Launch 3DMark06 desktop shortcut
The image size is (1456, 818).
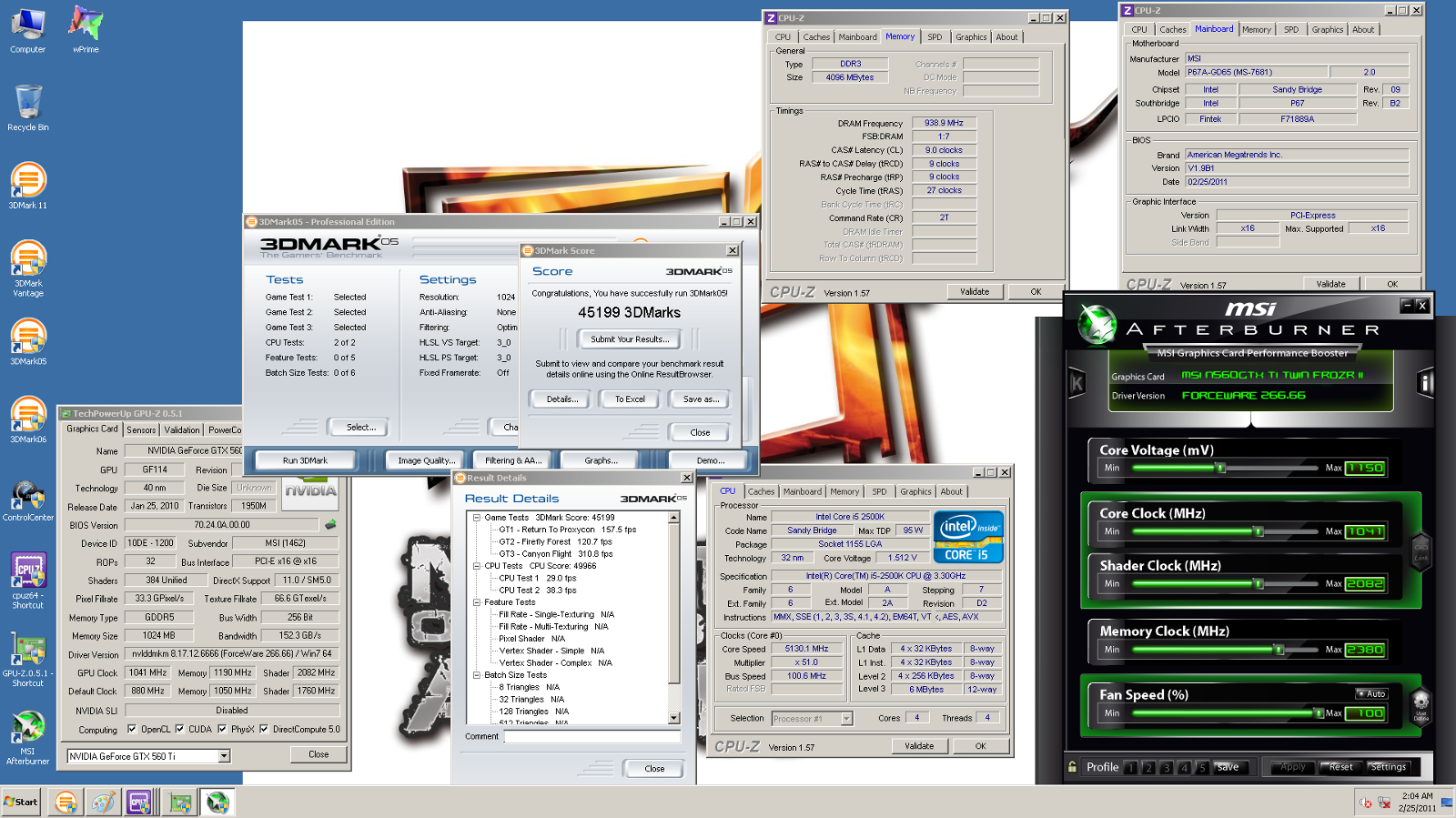click(28, 419)
